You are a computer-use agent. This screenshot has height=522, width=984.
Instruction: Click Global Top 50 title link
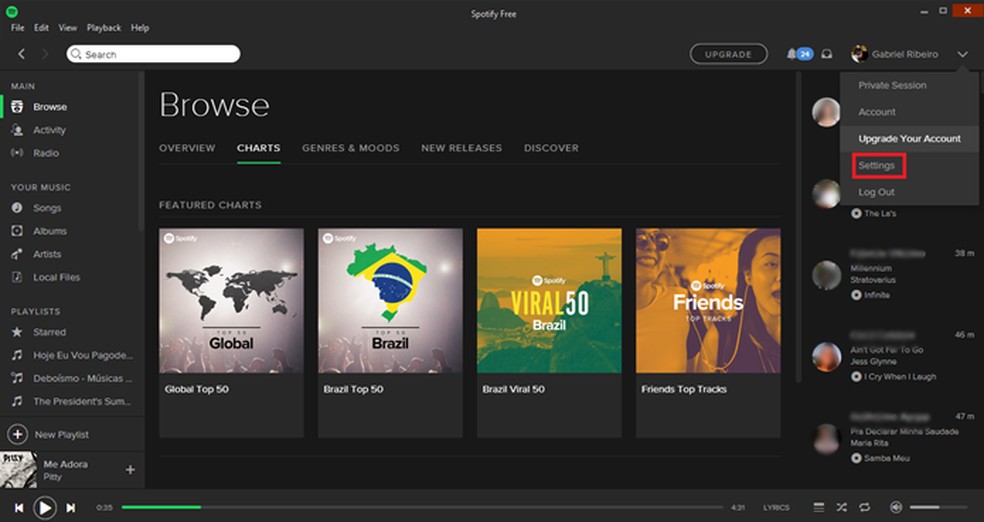pos(196,389)
